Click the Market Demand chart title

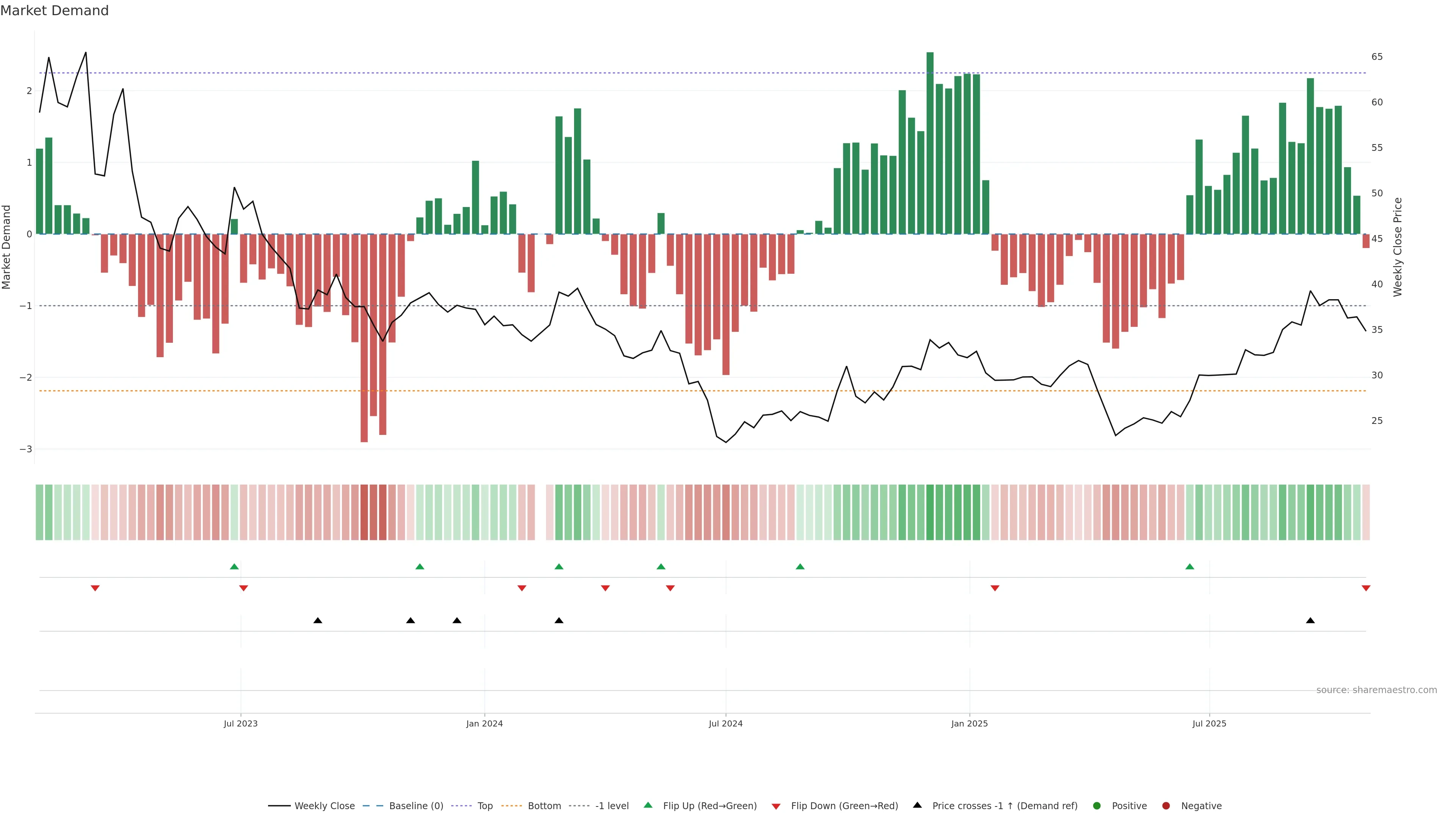tap(54, 11)
